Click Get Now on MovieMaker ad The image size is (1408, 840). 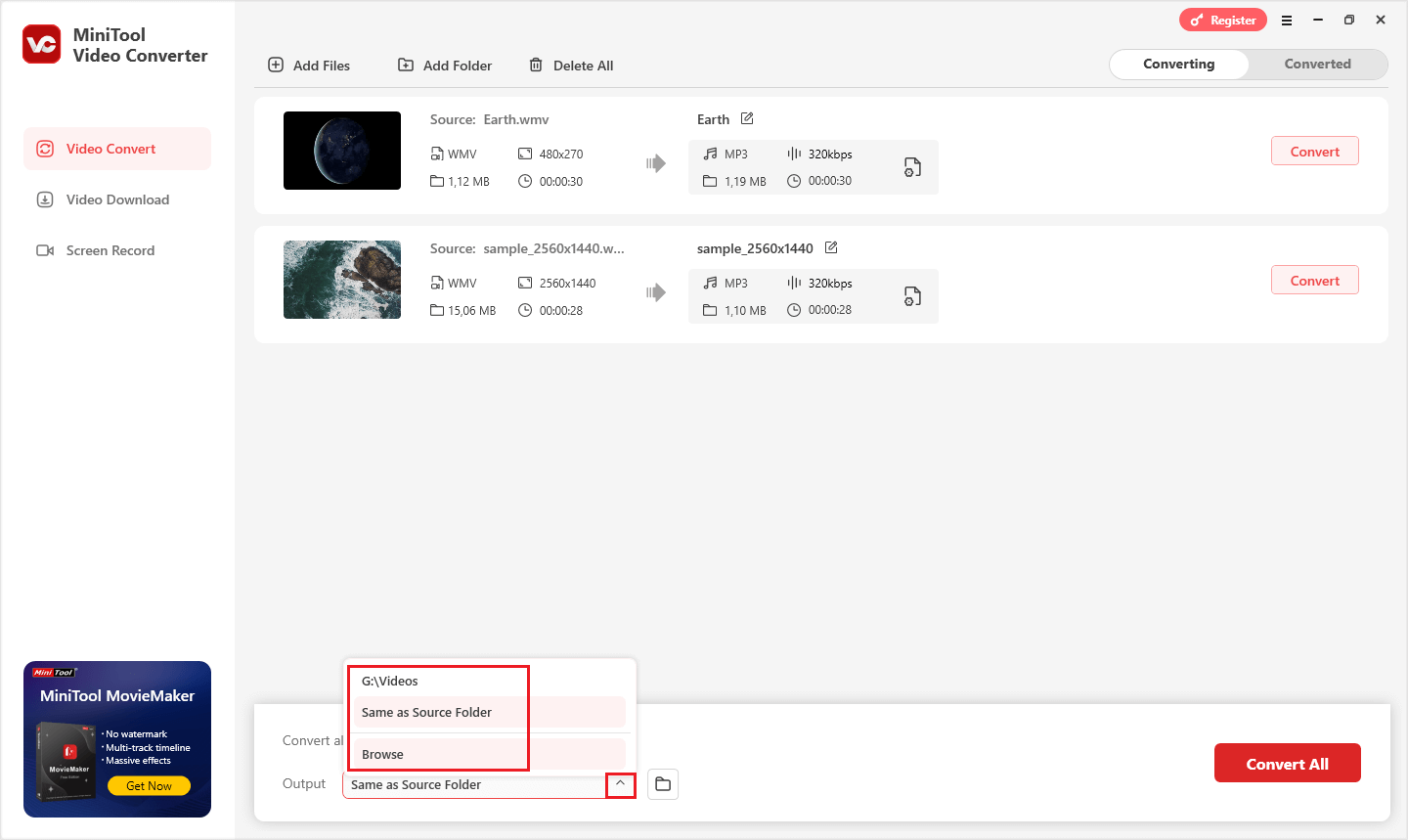(x=149, y=785)
